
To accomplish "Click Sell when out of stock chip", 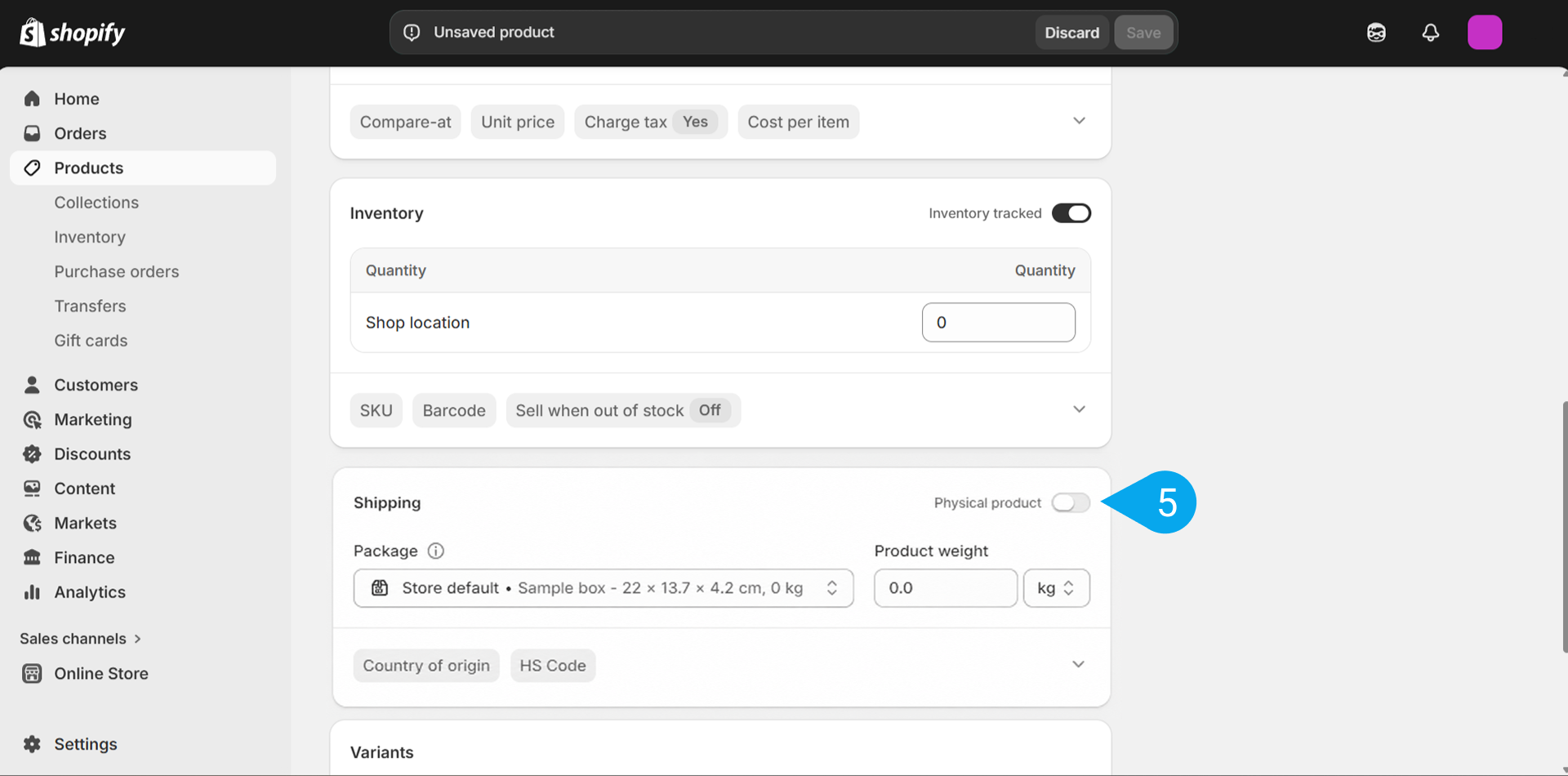I will [623, 410].
